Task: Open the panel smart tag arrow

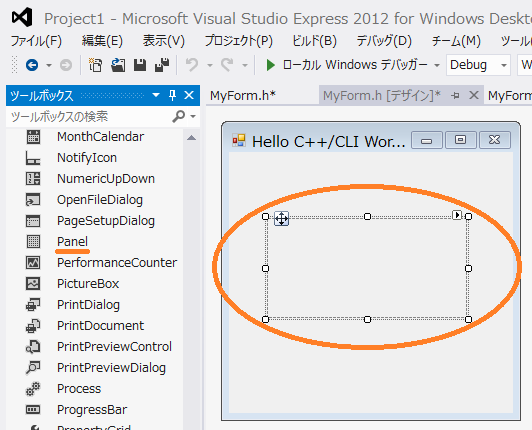Action: click(x=457, y=215)
